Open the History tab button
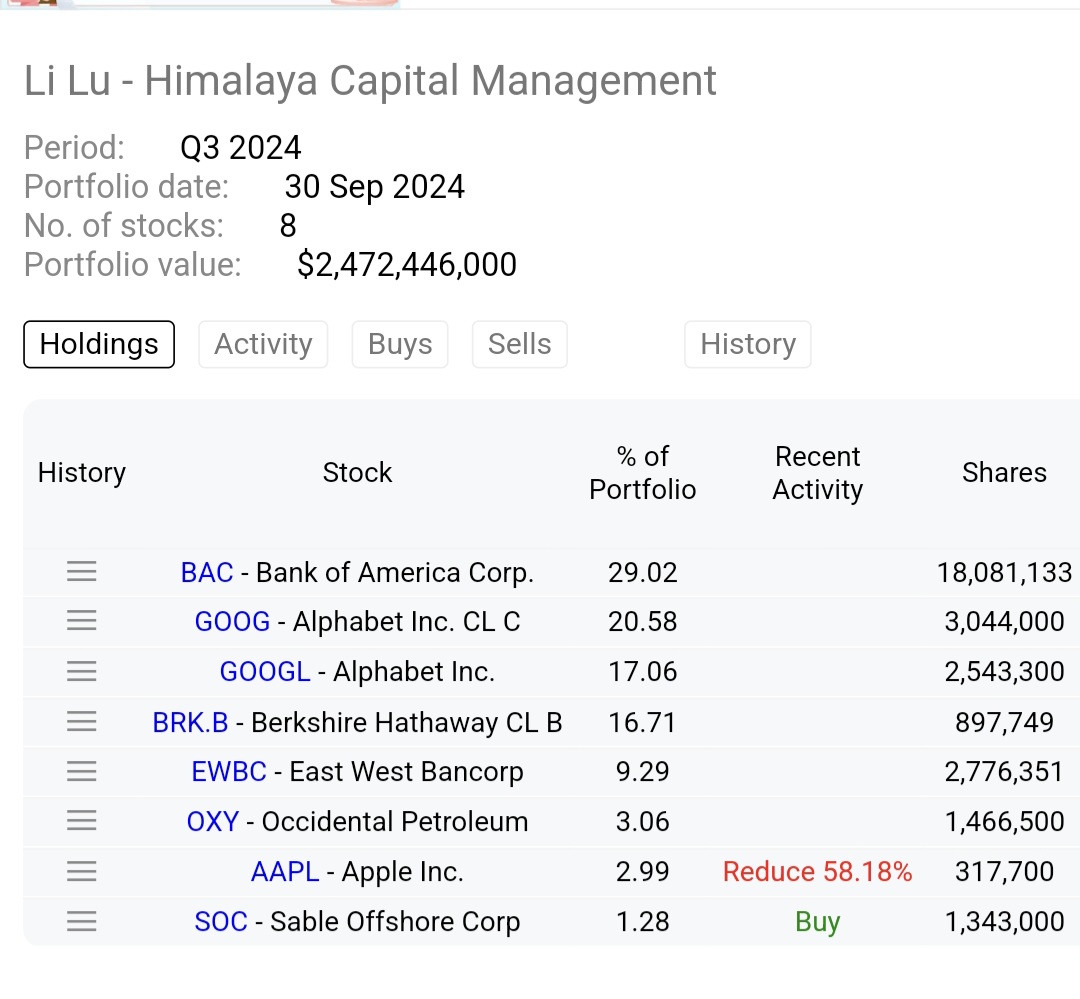 (747, 344)
